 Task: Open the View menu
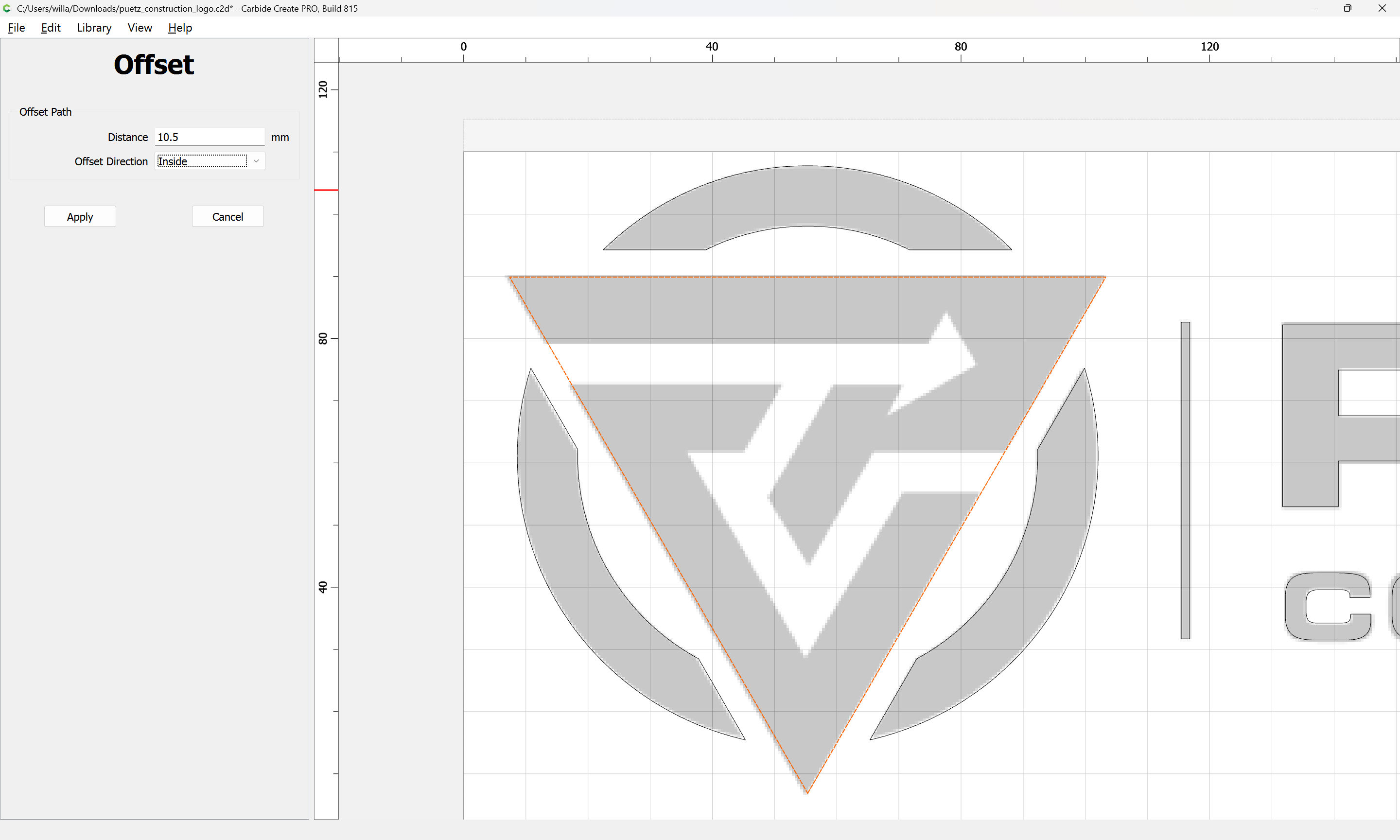click(x=140, y=28)
